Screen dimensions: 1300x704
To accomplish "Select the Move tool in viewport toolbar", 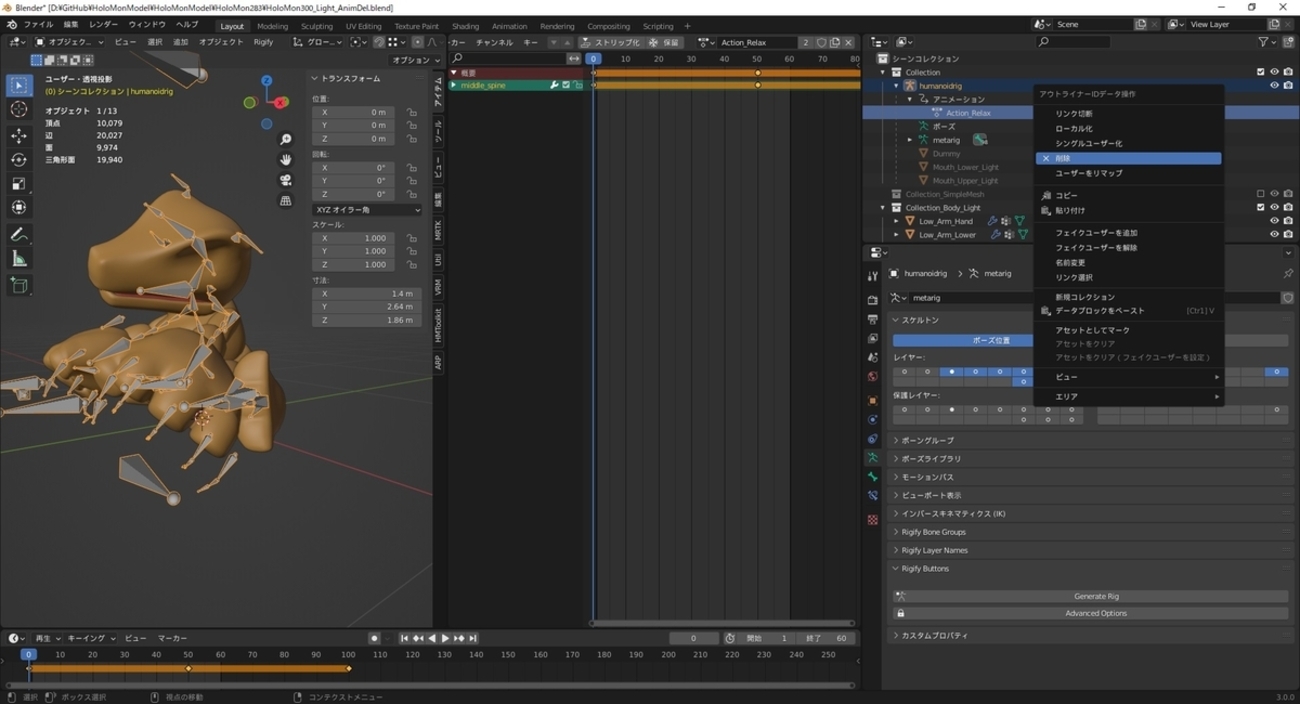I will (19, 135).
